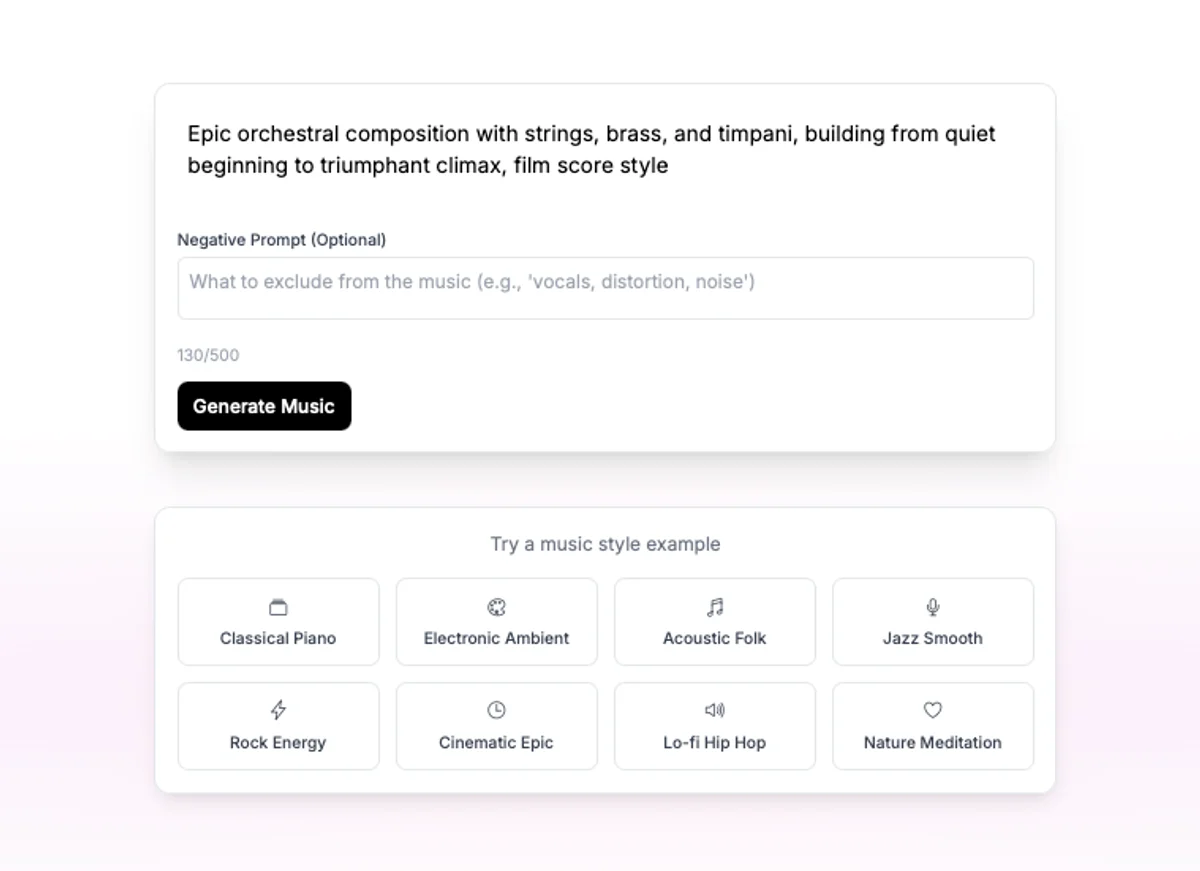
Task: Choose the Nature Meditation style label
Action: 933,742
